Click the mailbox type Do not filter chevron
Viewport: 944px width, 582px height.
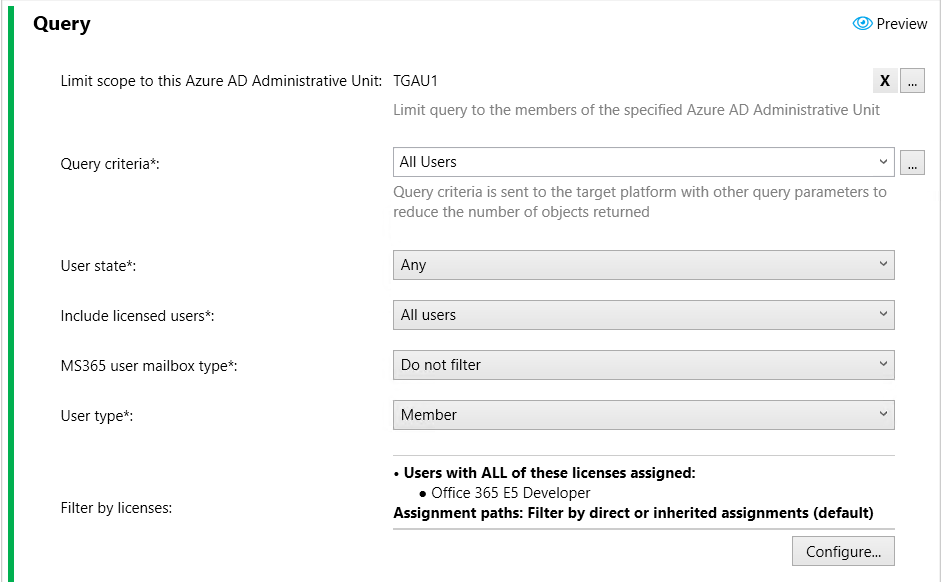tap(883, 364)
